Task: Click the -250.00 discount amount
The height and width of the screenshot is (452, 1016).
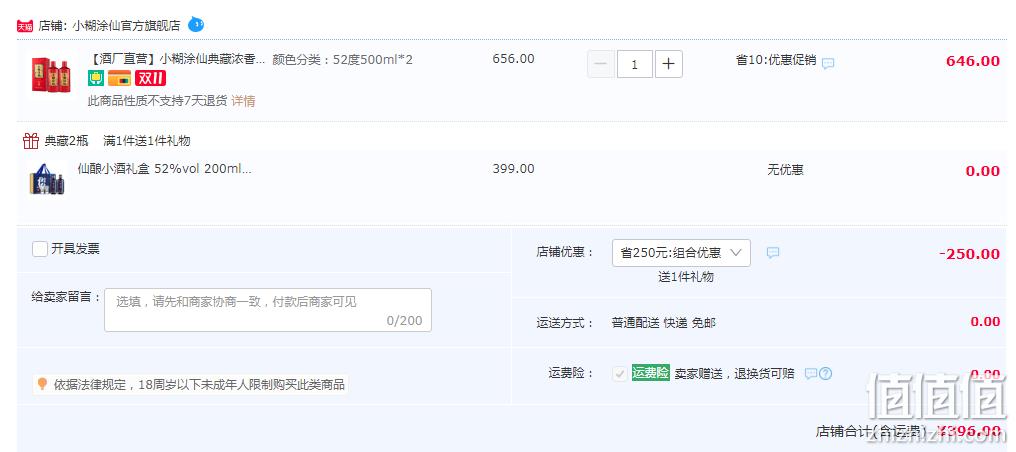Action: (x=969, y=254)
